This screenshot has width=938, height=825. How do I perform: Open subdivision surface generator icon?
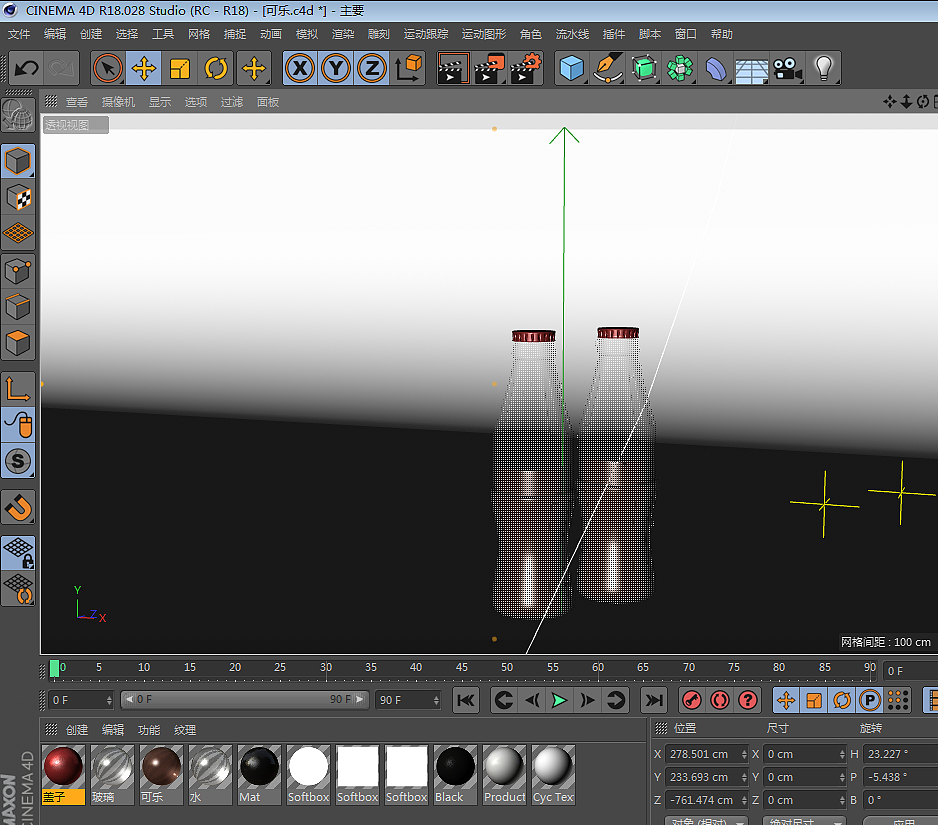pyautogui.click(x=644, y=68)
